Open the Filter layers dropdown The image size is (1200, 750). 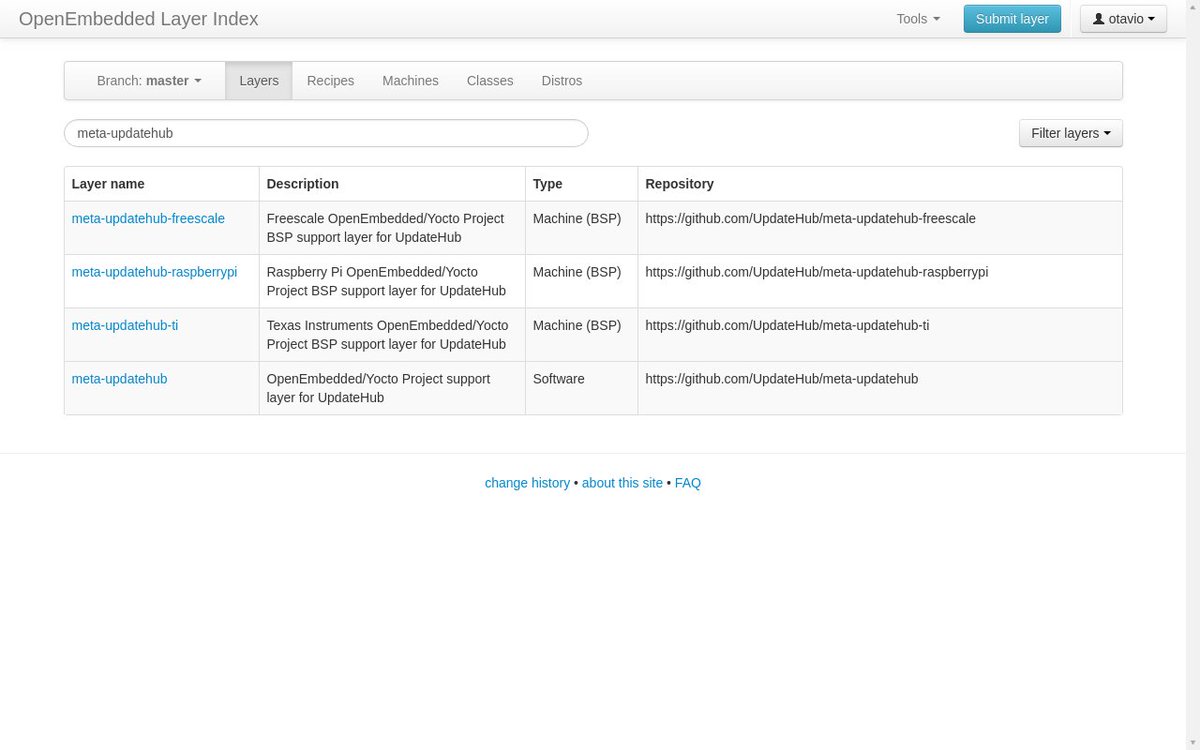pos(1070,133)
